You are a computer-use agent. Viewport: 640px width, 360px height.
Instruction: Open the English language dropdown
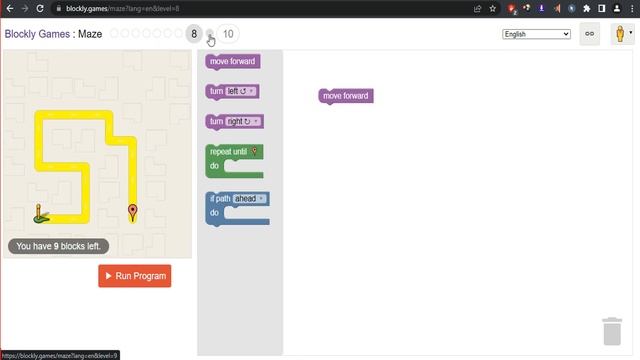[x=536, y=34]
